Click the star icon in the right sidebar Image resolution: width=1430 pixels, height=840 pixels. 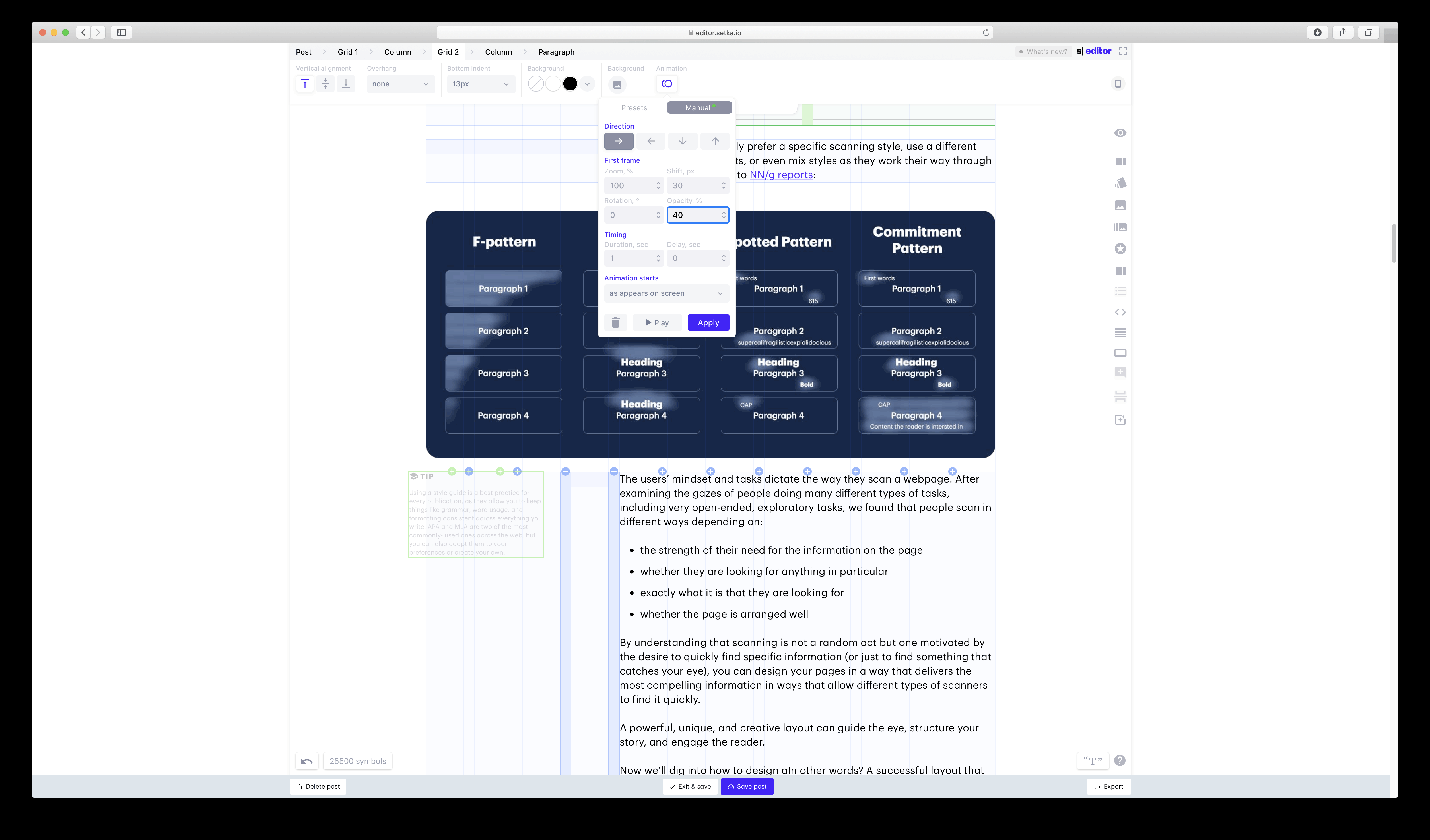(1120, 249)
